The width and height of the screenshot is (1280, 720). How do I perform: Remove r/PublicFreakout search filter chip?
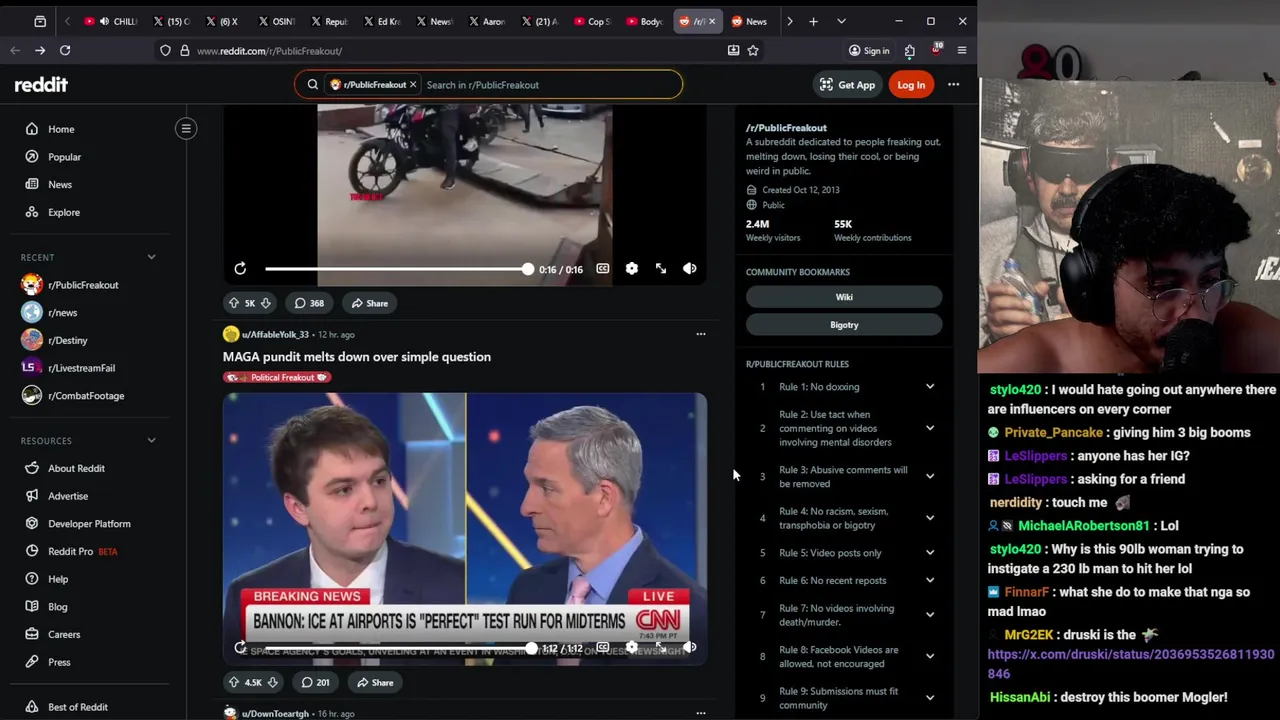pos(412,85)
